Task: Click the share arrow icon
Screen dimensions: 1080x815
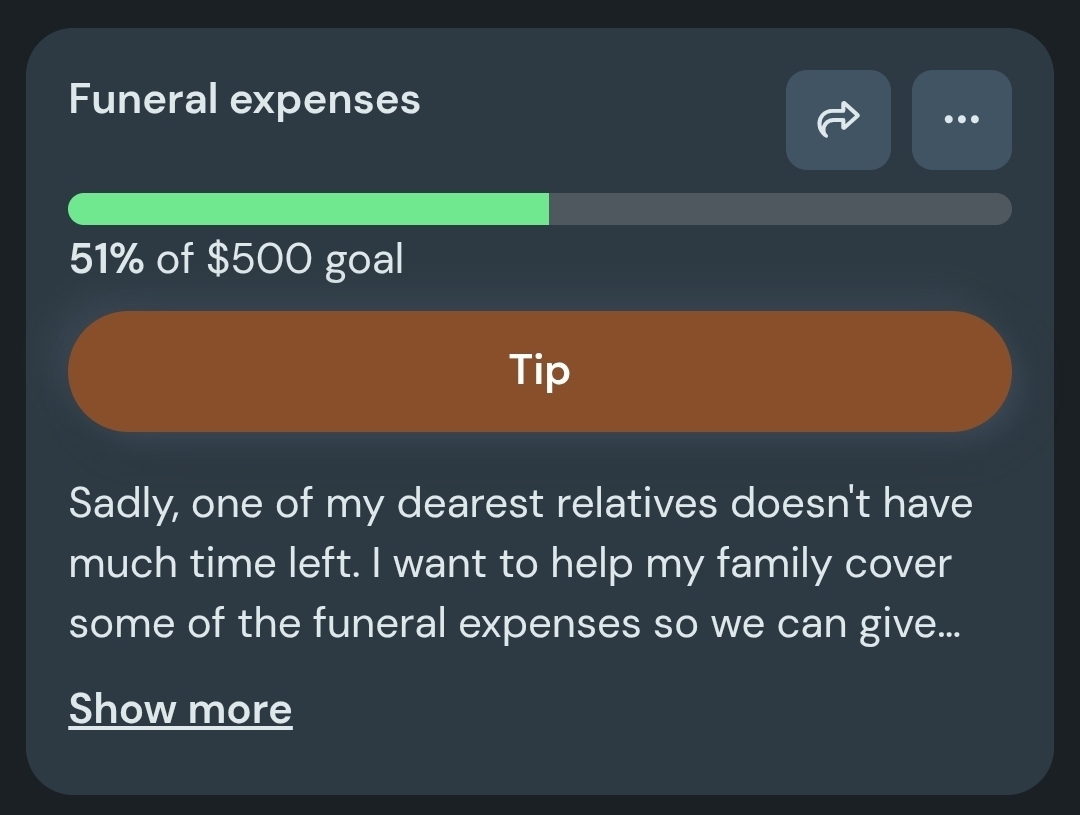Action: pos(838,120)
